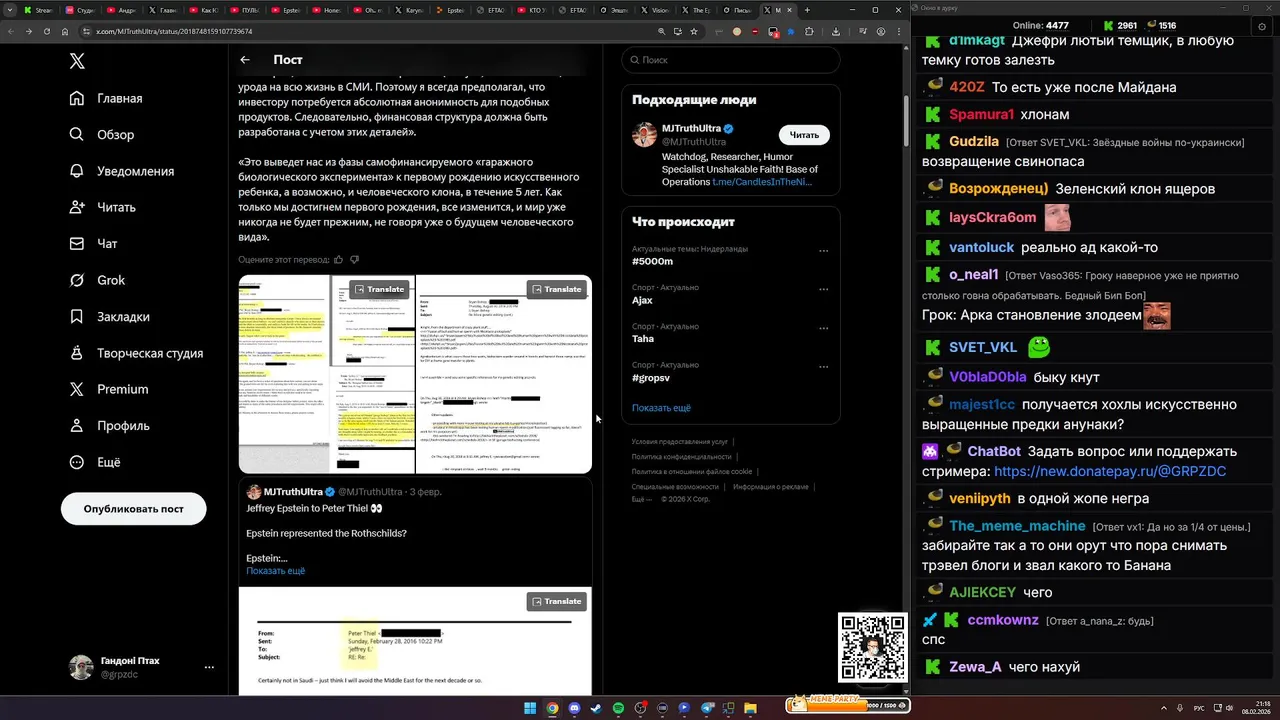1280x720 pixels.
Task: Open Чат messages
Action: (94, 243)
